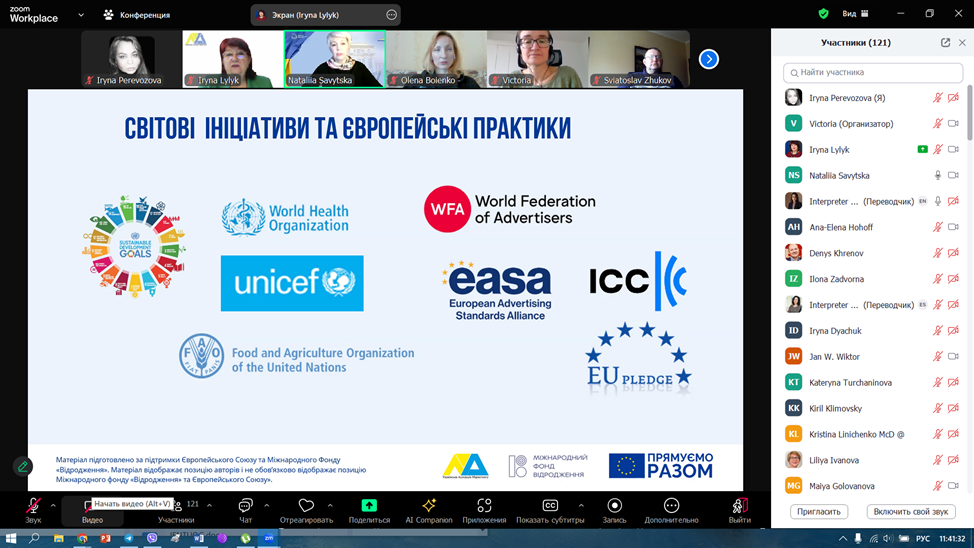974x548 pixels.
Task: Select the Экран (Iryna Lylyk) tab
Action: click(325, 14)
